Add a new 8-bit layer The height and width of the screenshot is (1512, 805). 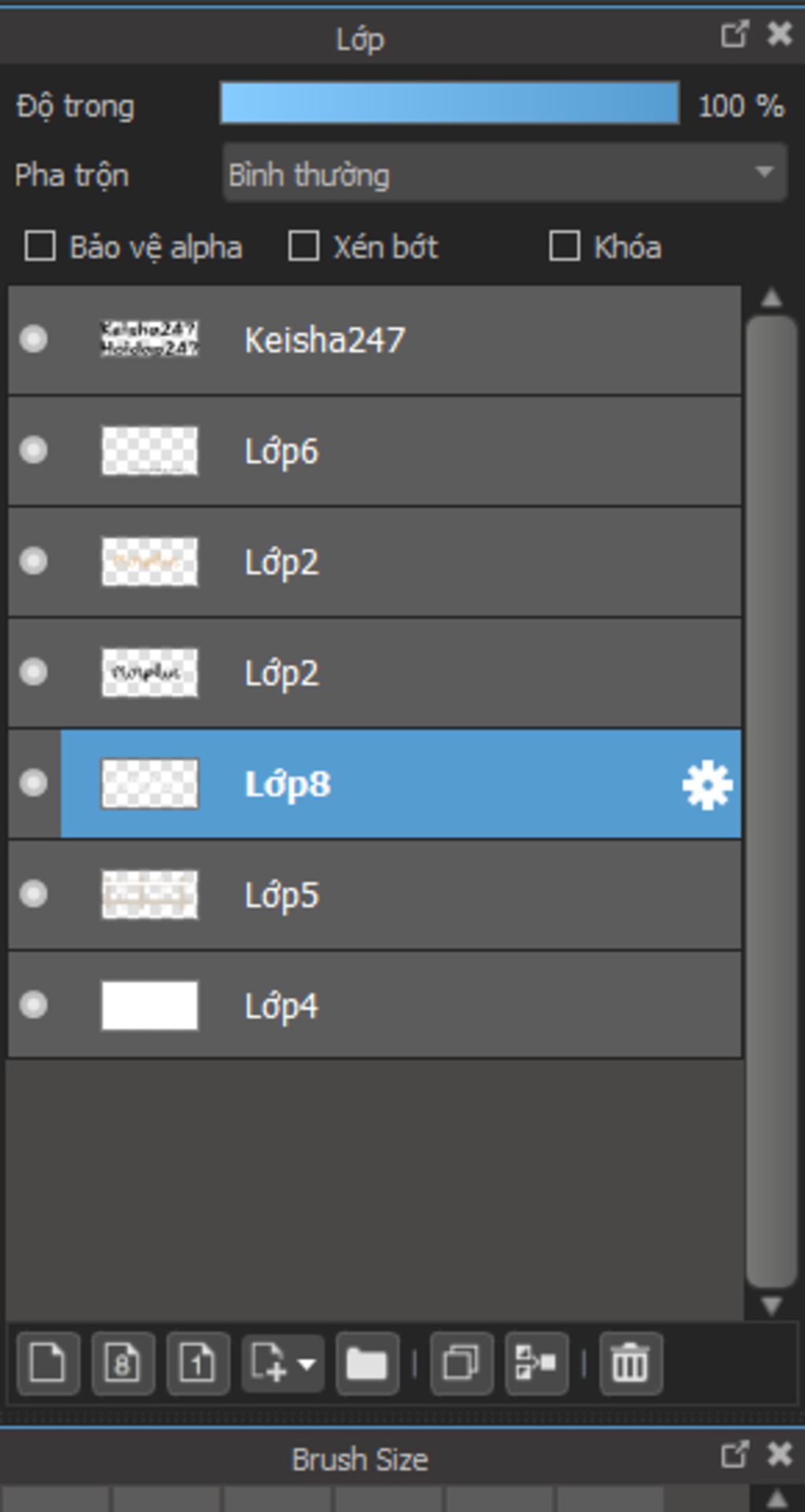tap(122, 1363)
